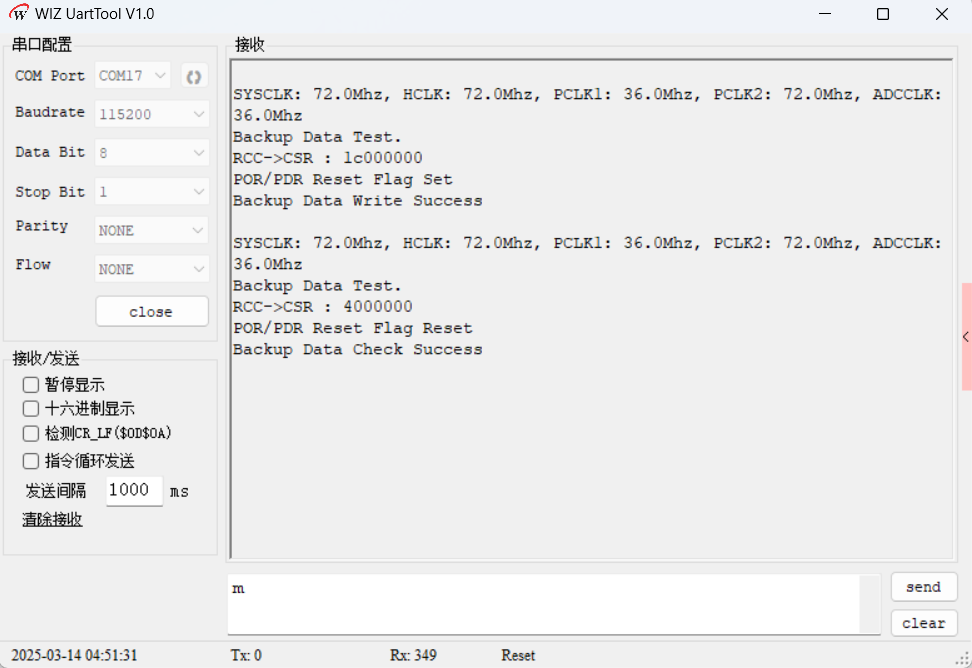Image resolution: width=972 pixels, height=668 pixels.
Task: Click the WIZ UartTool logo icon
Action: tap(19, 14)
